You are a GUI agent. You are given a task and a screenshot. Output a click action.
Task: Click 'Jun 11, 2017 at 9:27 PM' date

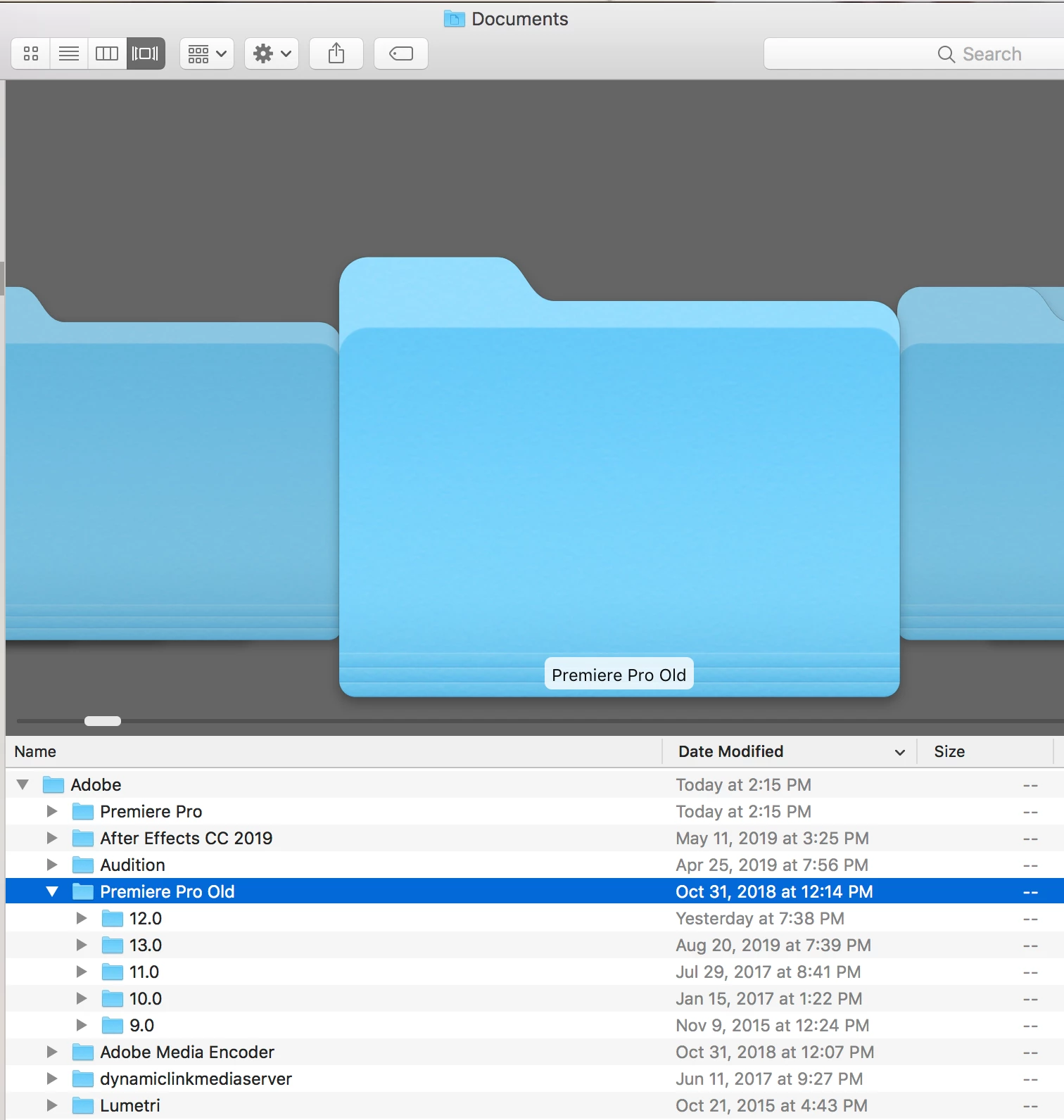pos(769,1078)
